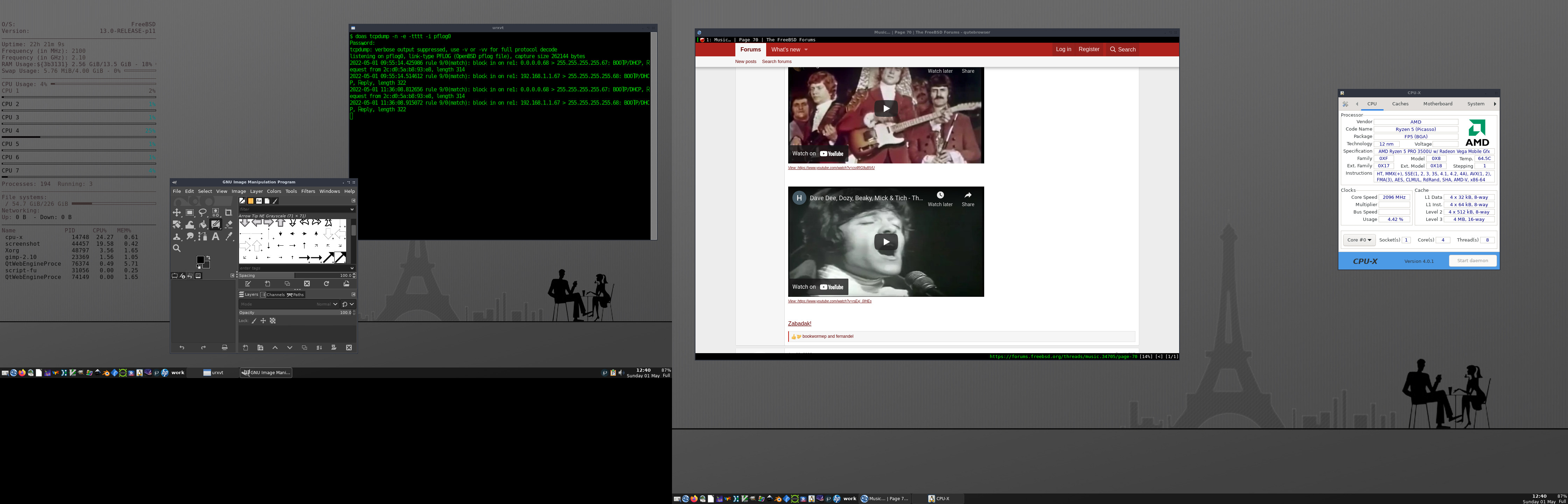
Task: Toggle lock pixels brush icon
Action: [254, 321]
